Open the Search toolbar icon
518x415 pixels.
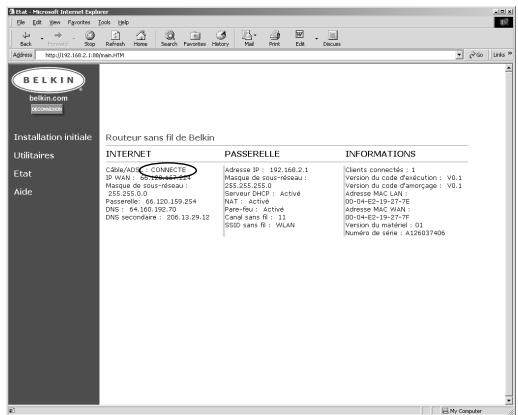169,39
